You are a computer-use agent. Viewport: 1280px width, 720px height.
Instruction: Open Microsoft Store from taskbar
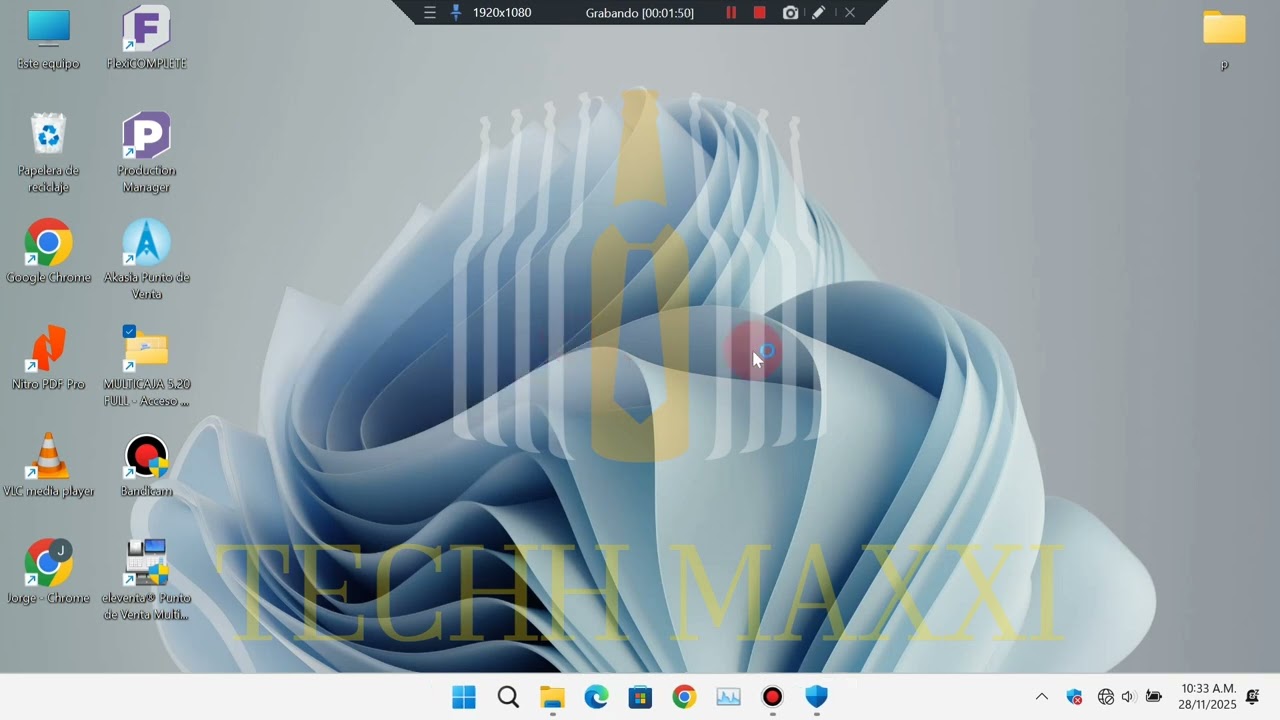(640, 697)
